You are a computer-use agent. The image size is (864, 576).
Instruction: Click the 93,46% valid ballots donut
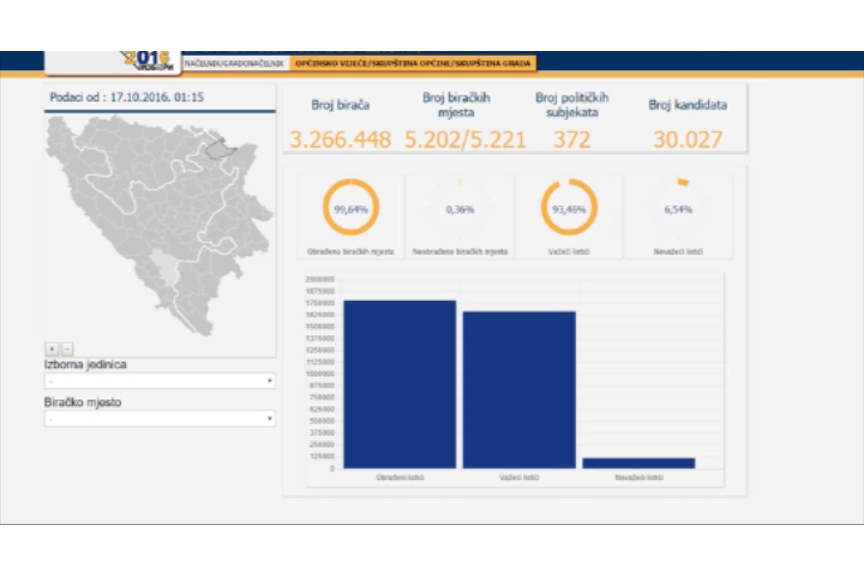pyautogui.click(x=569, y=209)
